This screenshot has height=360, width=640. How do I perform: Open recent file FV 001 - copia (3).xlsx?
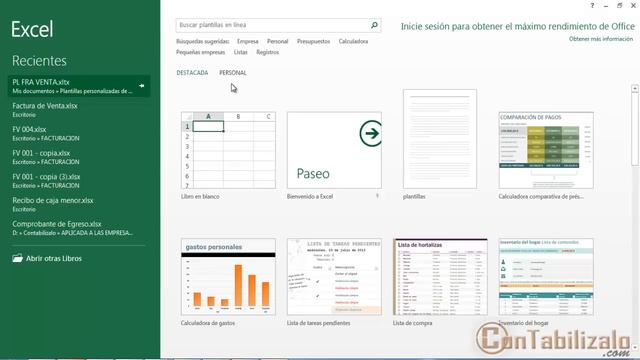[x=79, y=181]
